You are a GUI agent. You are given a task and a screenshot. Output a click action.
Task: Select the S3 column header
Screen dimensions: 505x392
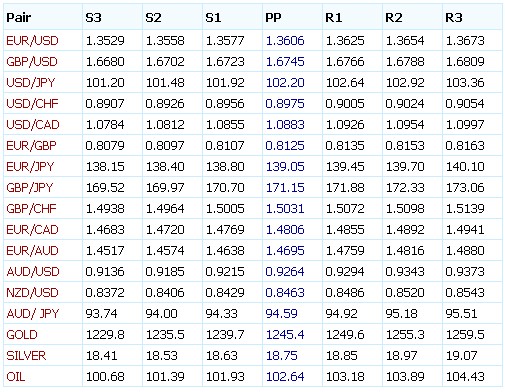pos(93,17)
